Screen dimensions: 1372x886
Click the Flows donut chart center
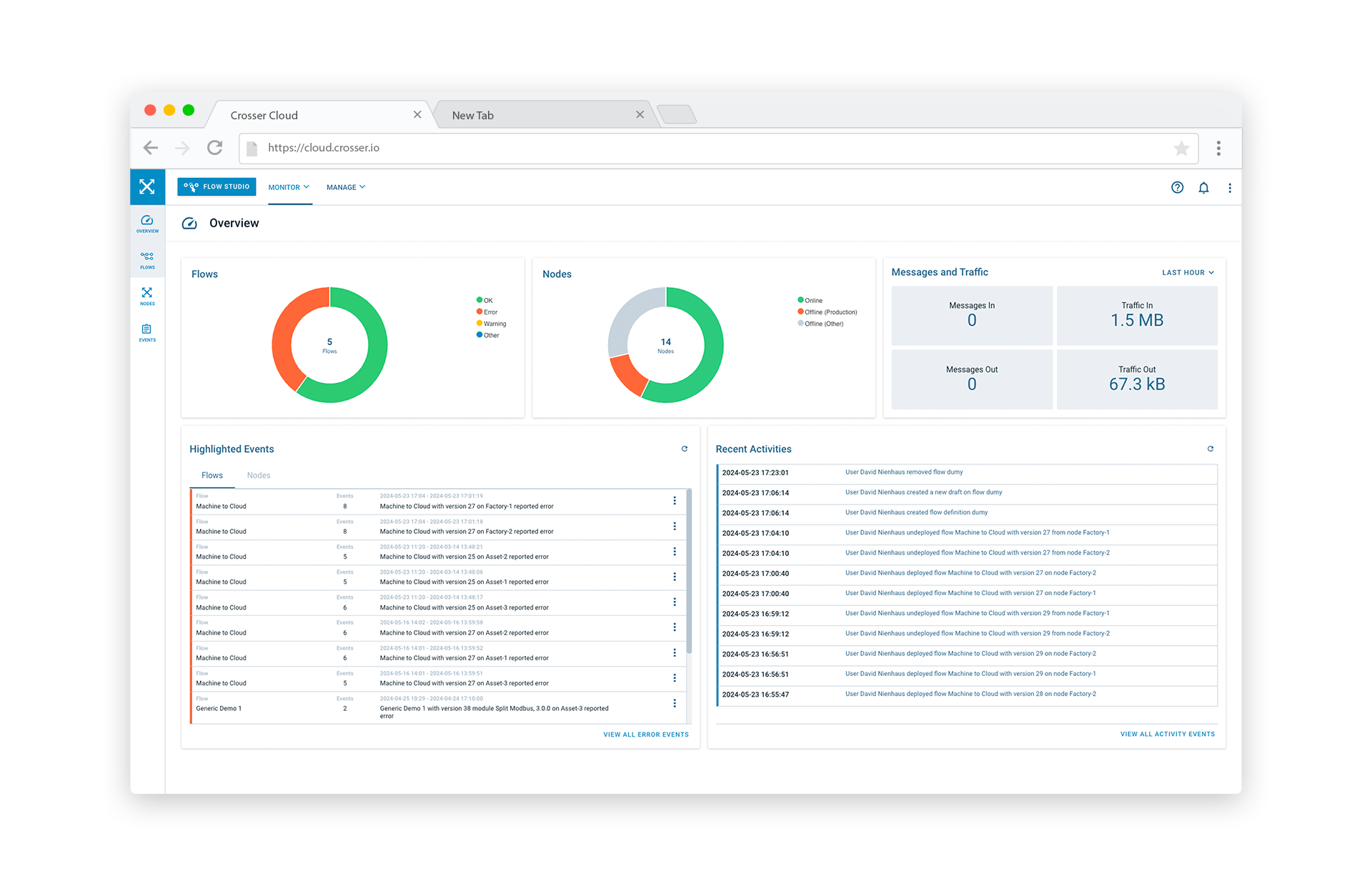tap(329, 345)
